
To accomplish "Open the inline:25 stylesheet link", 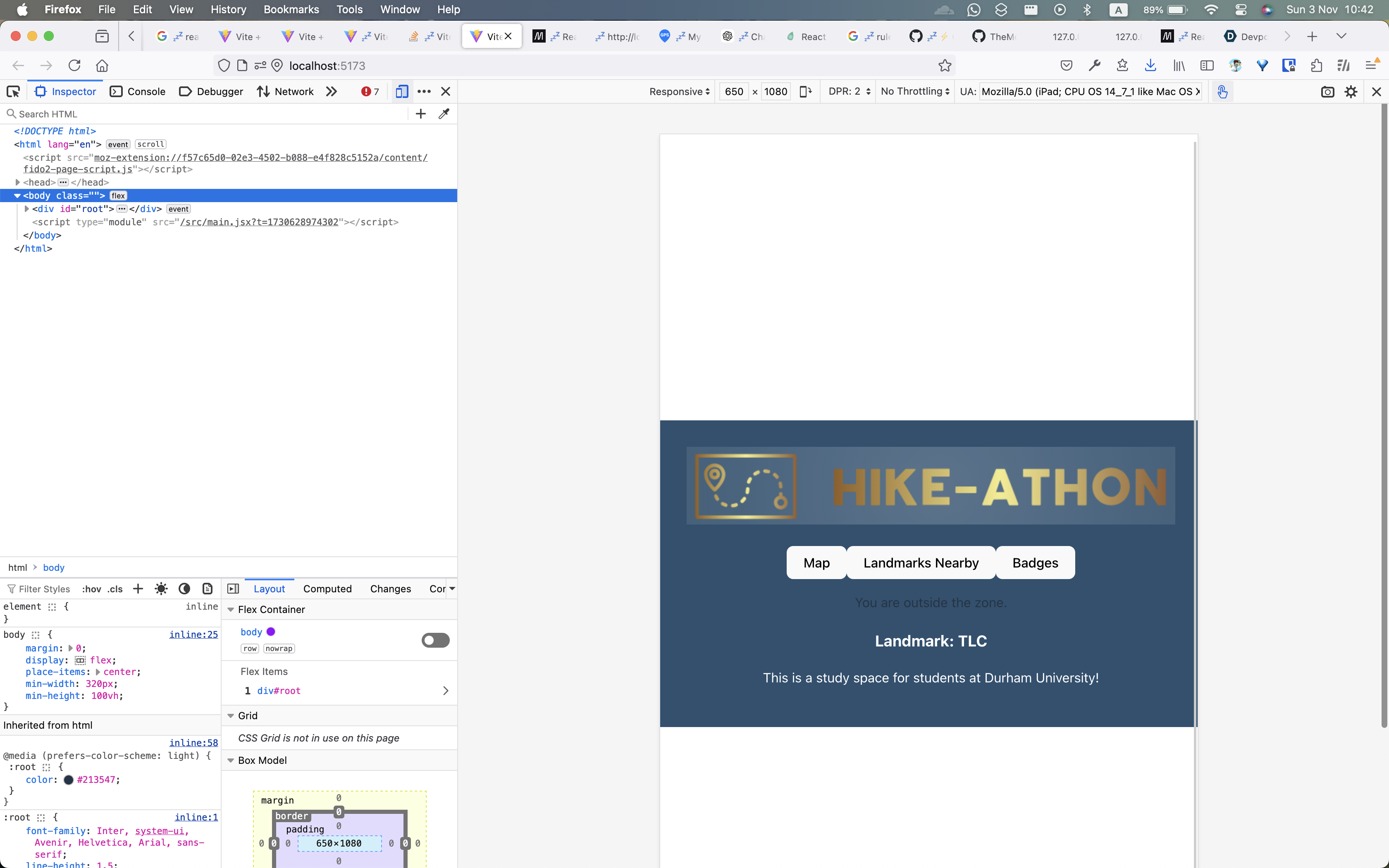I will [x=193, y=634].
